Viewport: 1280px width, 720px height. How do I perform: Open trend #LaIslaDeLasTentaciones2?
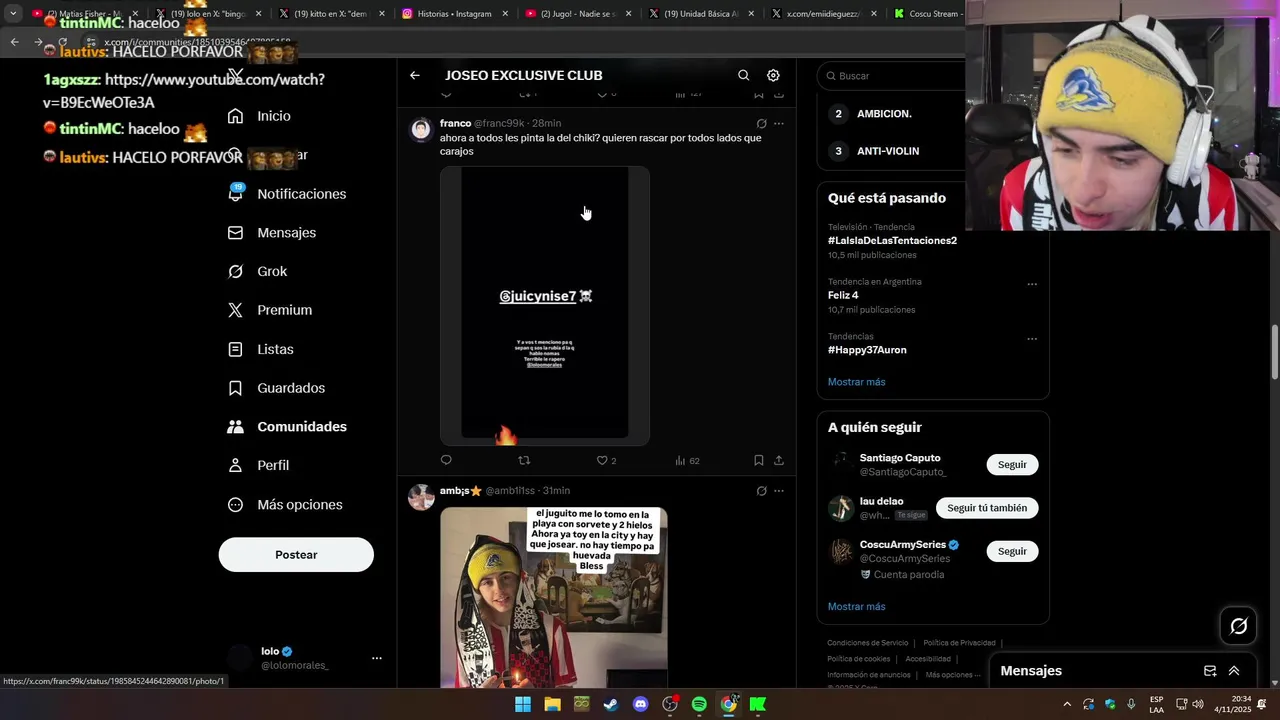892,241
